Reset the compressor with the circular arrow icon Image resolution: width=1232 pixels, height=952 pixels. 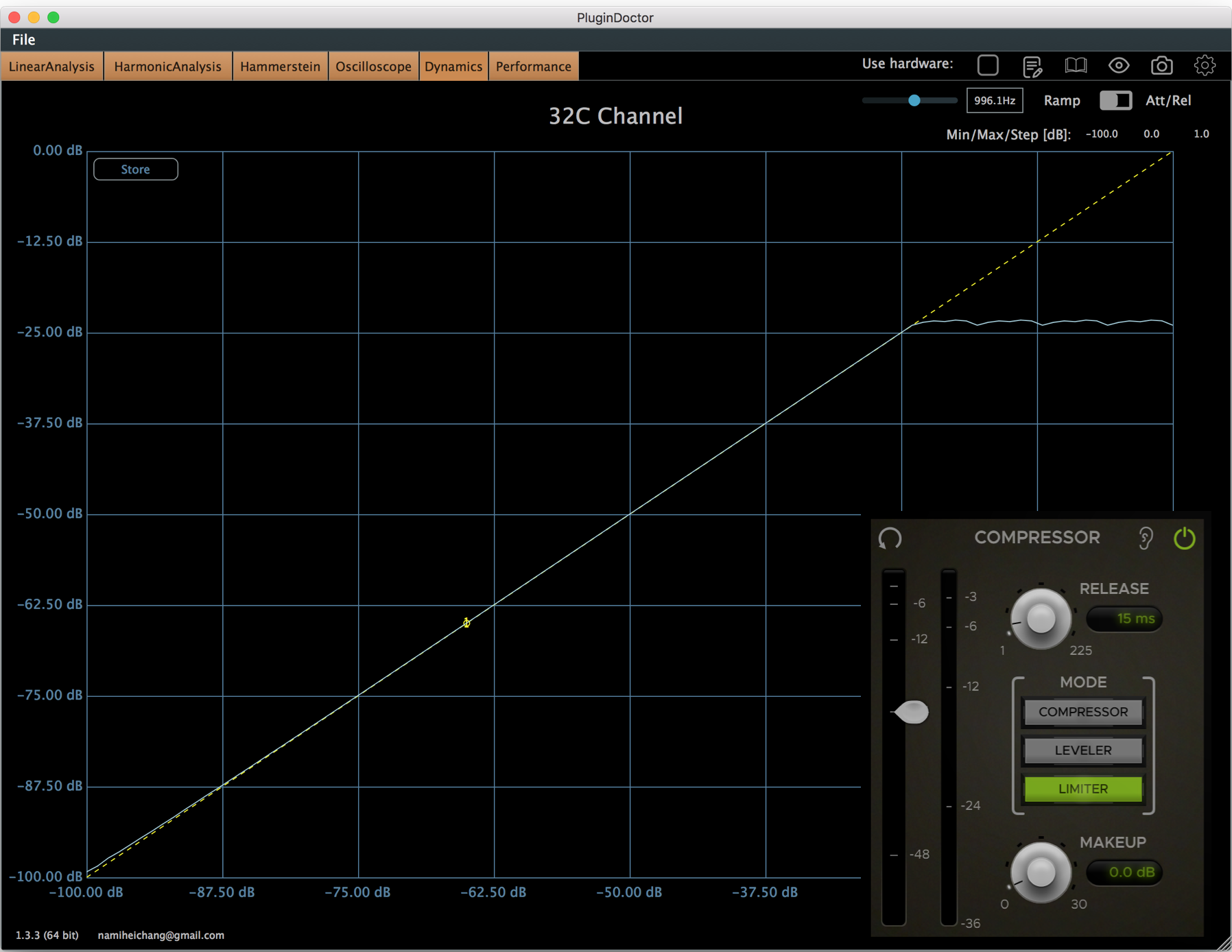890,538
